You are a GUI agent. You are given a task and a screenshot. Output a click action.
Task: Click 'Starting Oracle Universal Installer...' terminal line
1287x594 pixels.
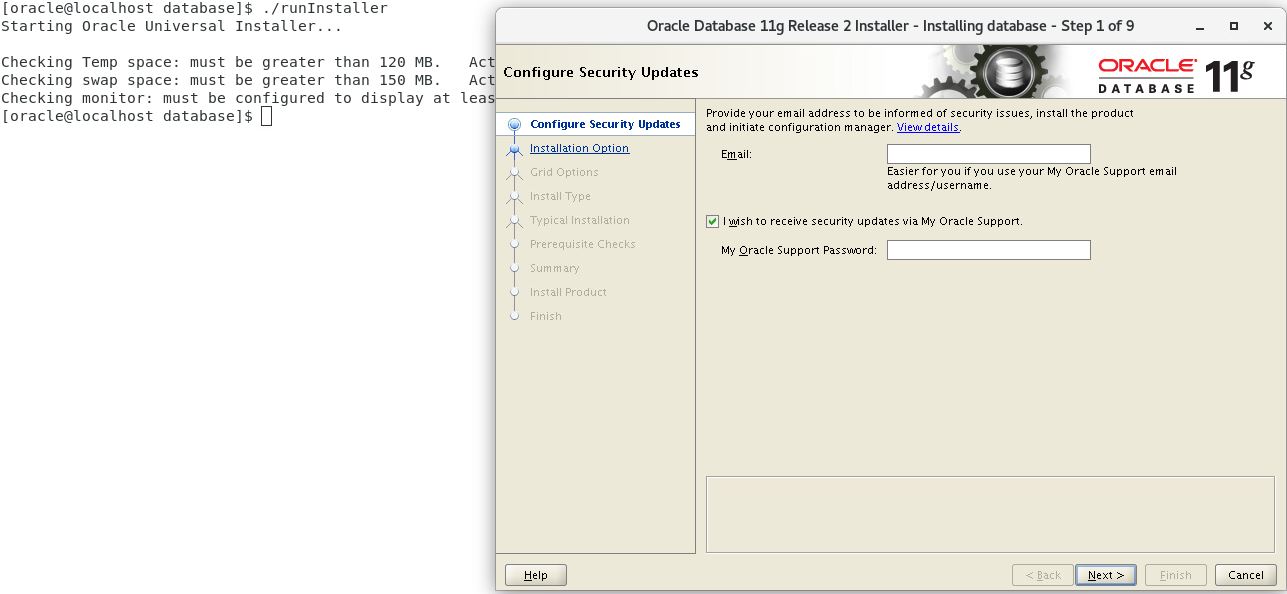click(x=172, y=26)
